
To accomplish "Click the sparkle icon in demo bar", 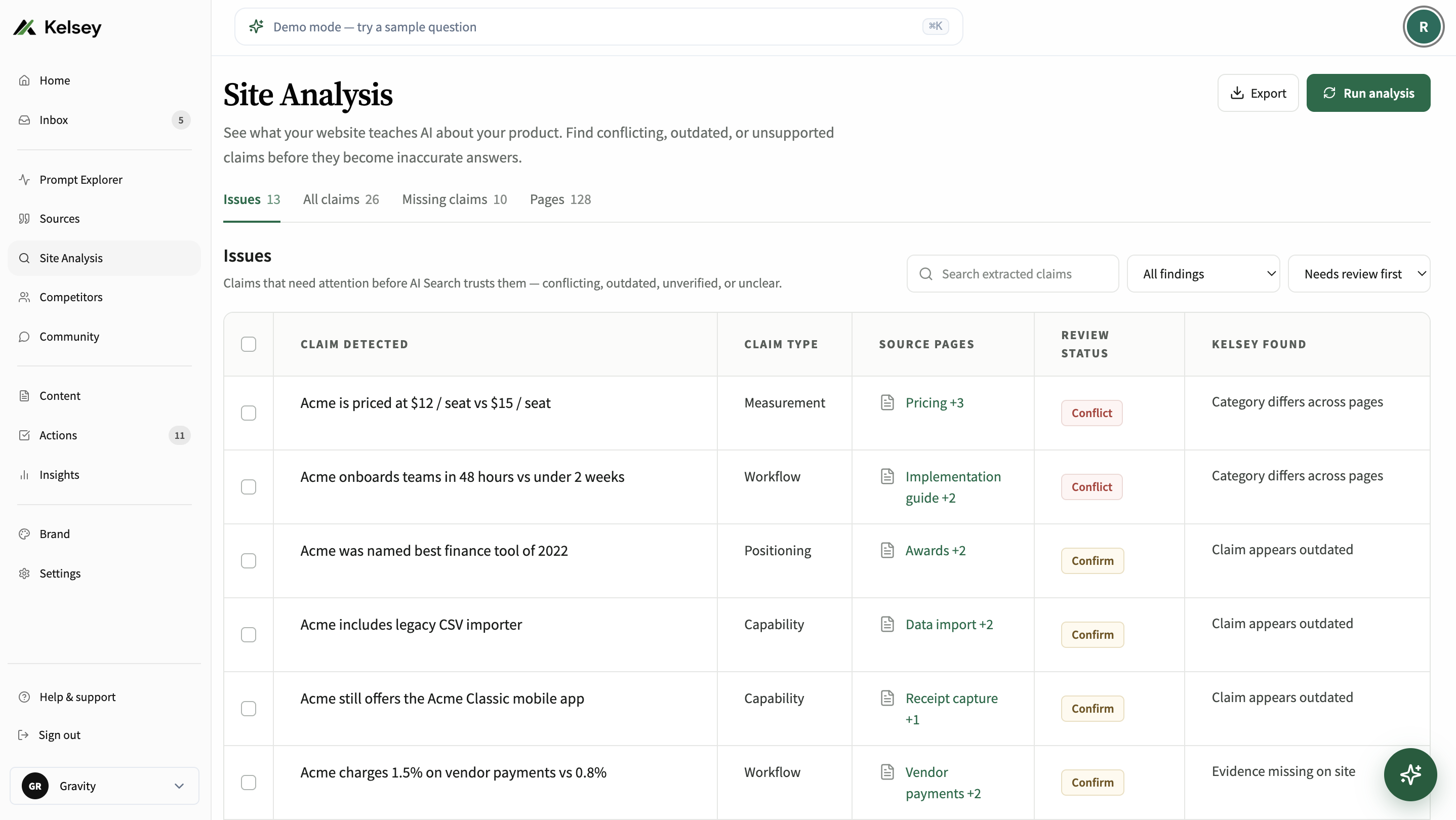I will click(257, 26).
